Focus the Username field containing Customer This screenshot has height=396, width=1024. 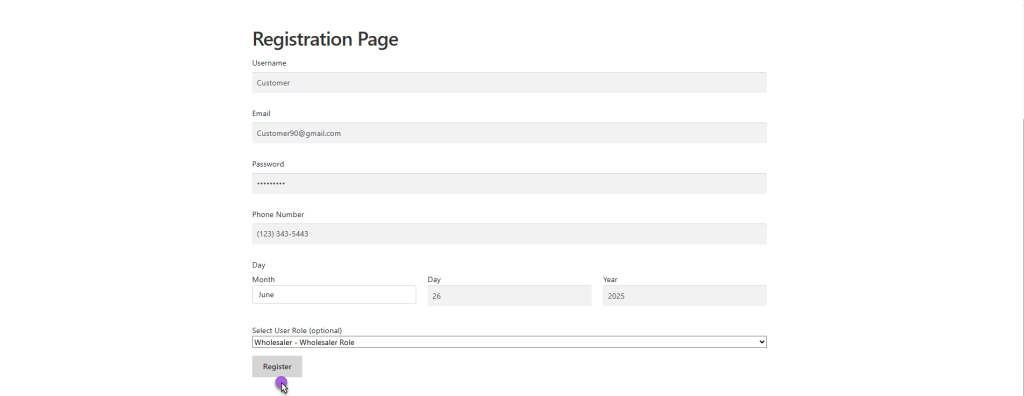(509, 83)
